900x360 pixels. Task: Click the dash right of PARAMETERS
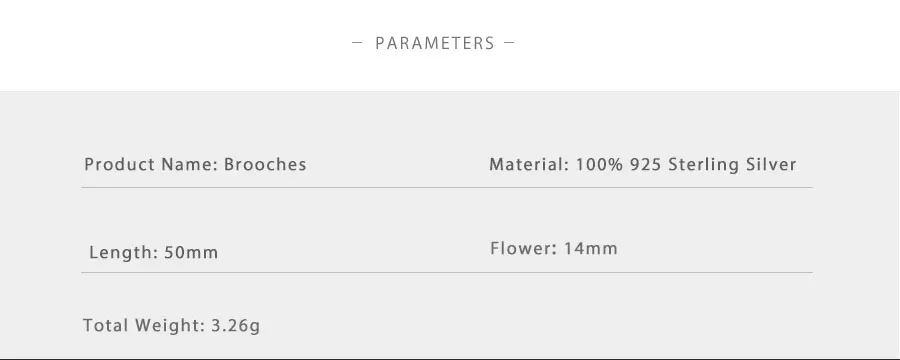[x=509, y=43]
